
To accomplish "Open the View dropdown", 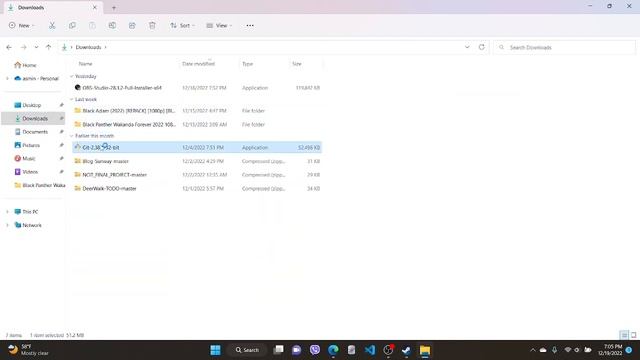I will click(x=219, y=25).
